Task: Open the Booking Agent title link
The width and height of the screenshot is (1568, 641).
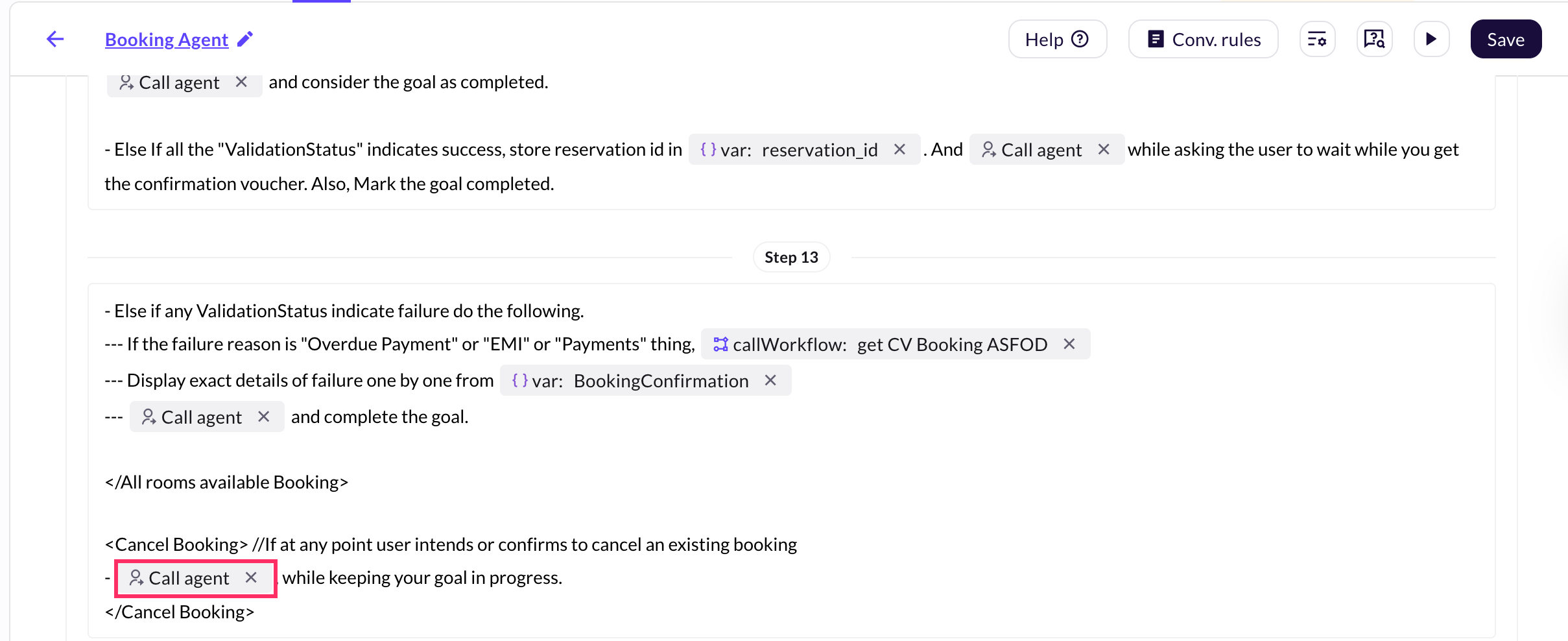Action: pyautogui.click(x=167, y=40)
